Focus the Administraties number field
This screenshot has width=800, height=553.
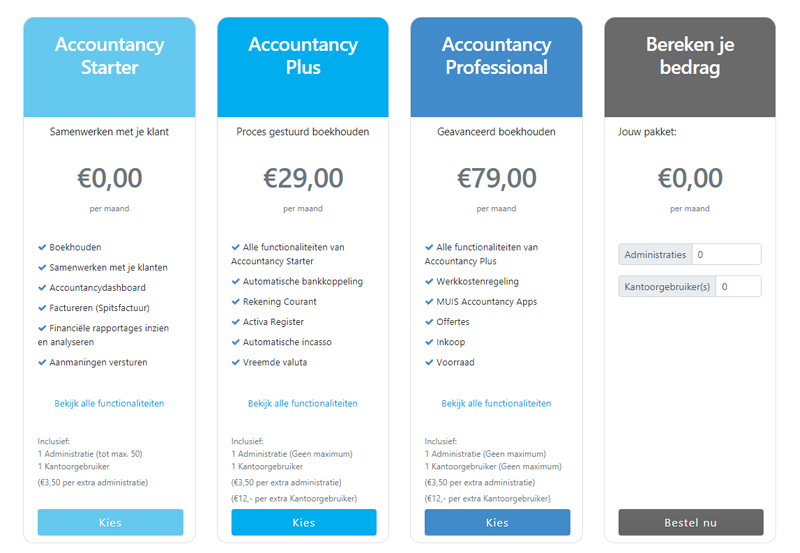point(726,255)
